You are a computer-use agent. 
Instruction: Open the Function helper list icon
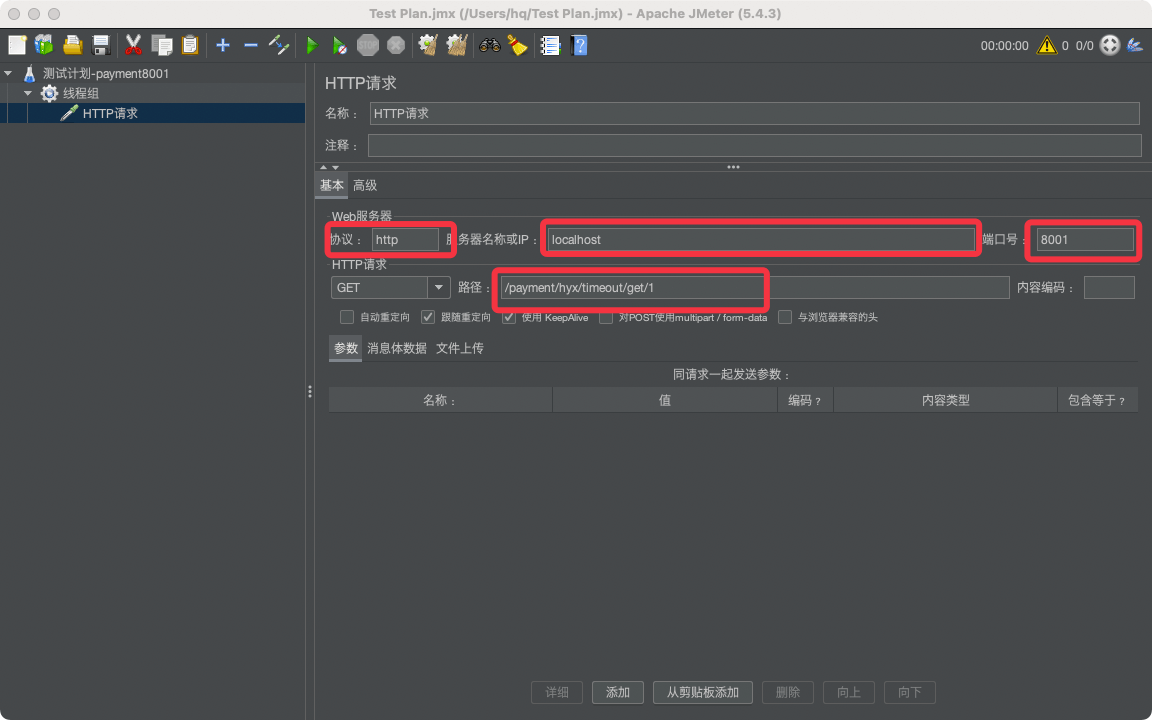550,46
